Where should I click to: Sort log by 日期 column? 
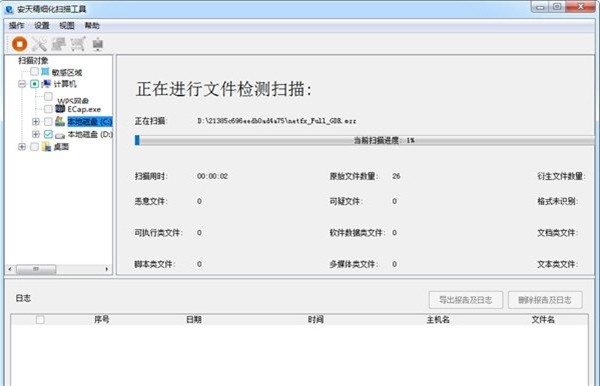click(194, 319)
